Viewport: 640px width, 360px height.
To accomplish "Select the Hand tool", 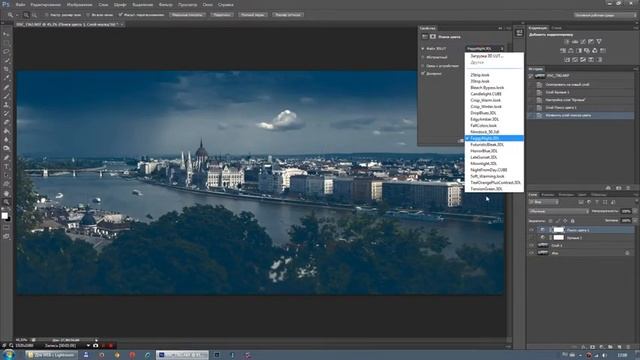I will click(6, 193).
